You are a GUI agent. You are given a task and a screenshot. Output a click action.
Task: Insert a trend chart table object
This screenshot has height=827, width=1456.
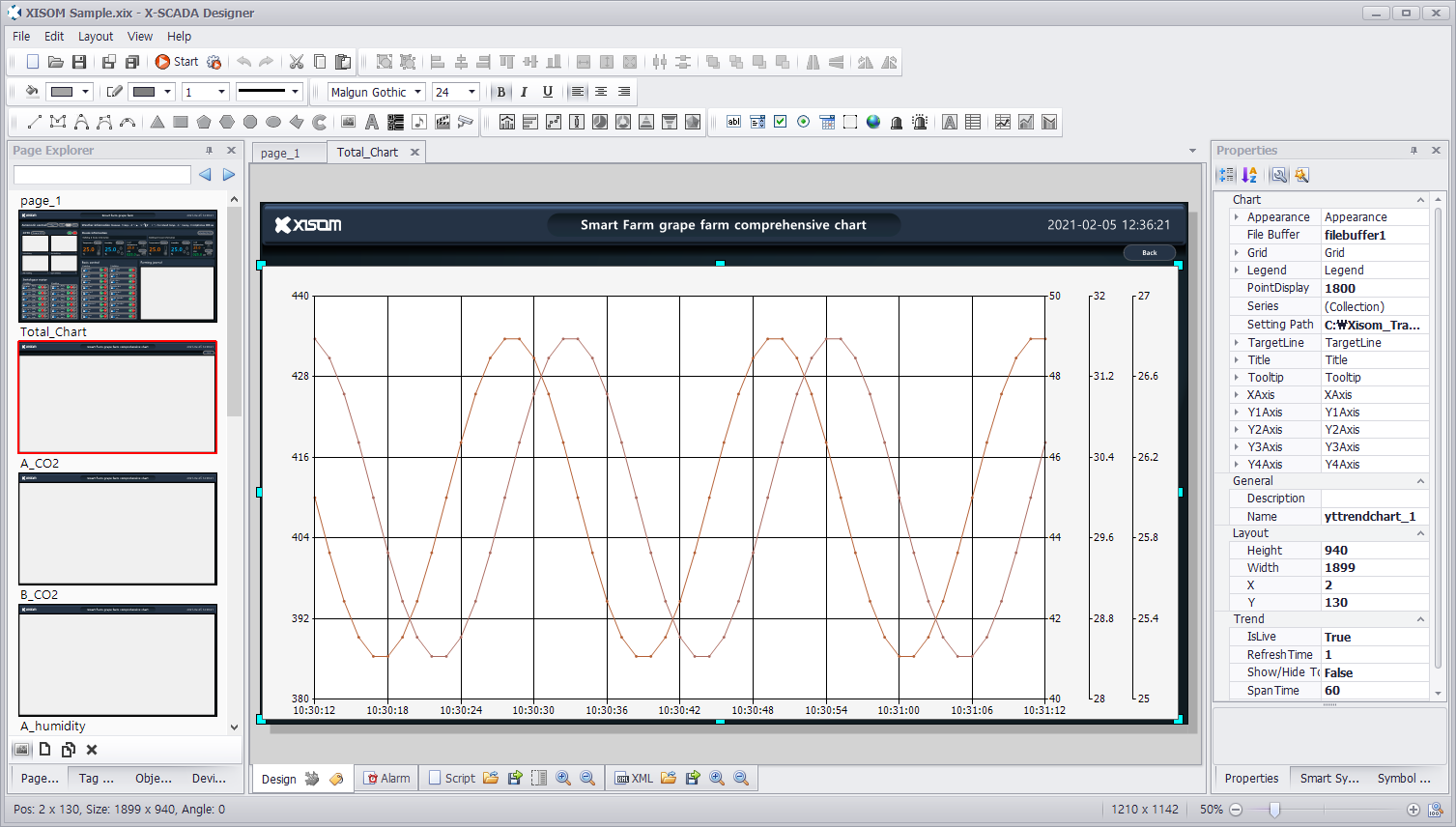tap(1003, 122)
